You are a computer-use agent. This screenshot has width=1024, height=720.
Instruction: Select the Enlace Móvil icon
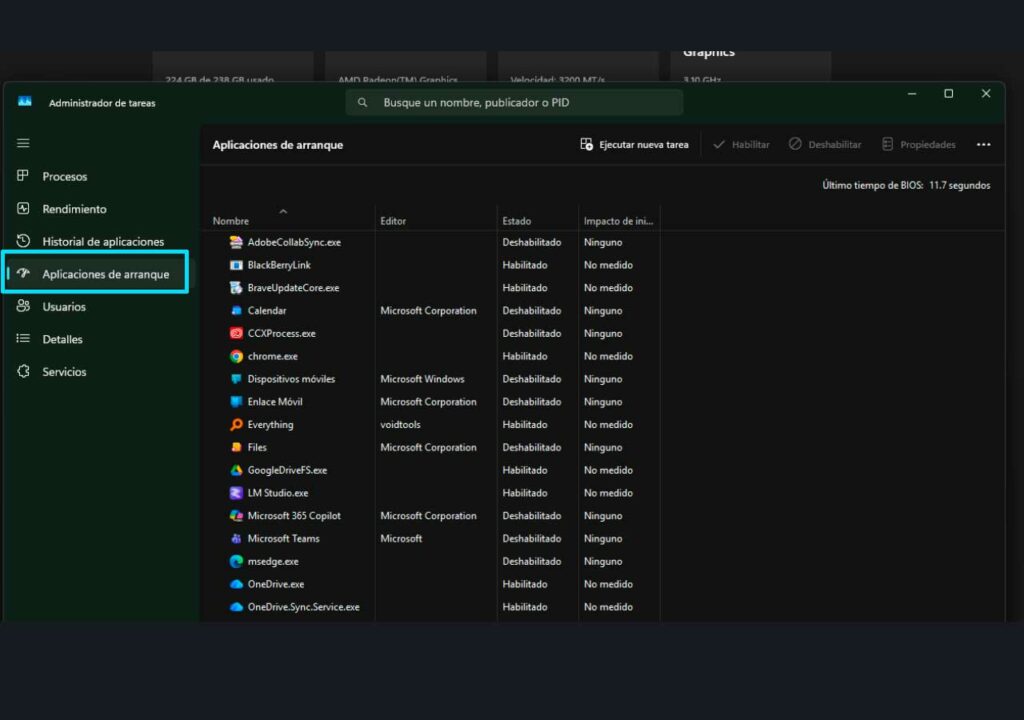click(236, 402)
